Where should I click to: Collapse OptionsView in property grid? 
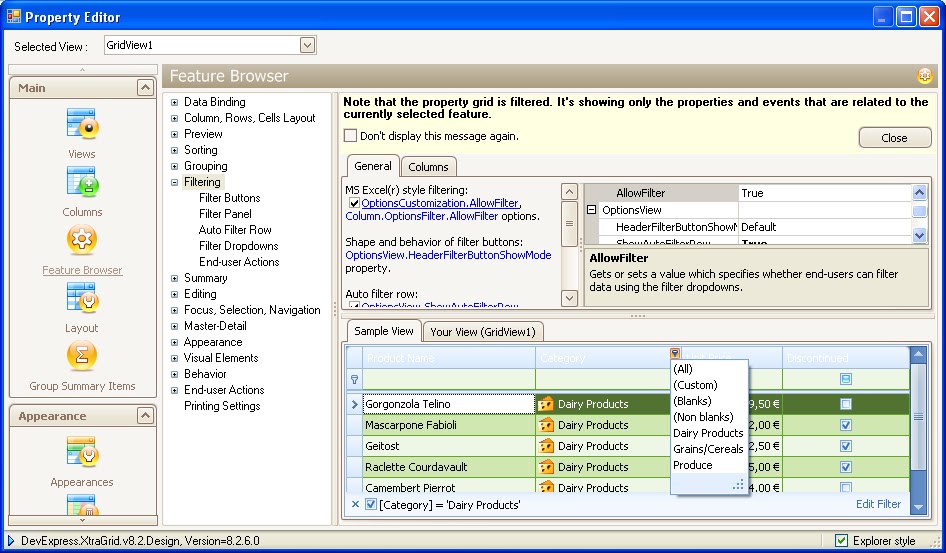tap(592, 210)
